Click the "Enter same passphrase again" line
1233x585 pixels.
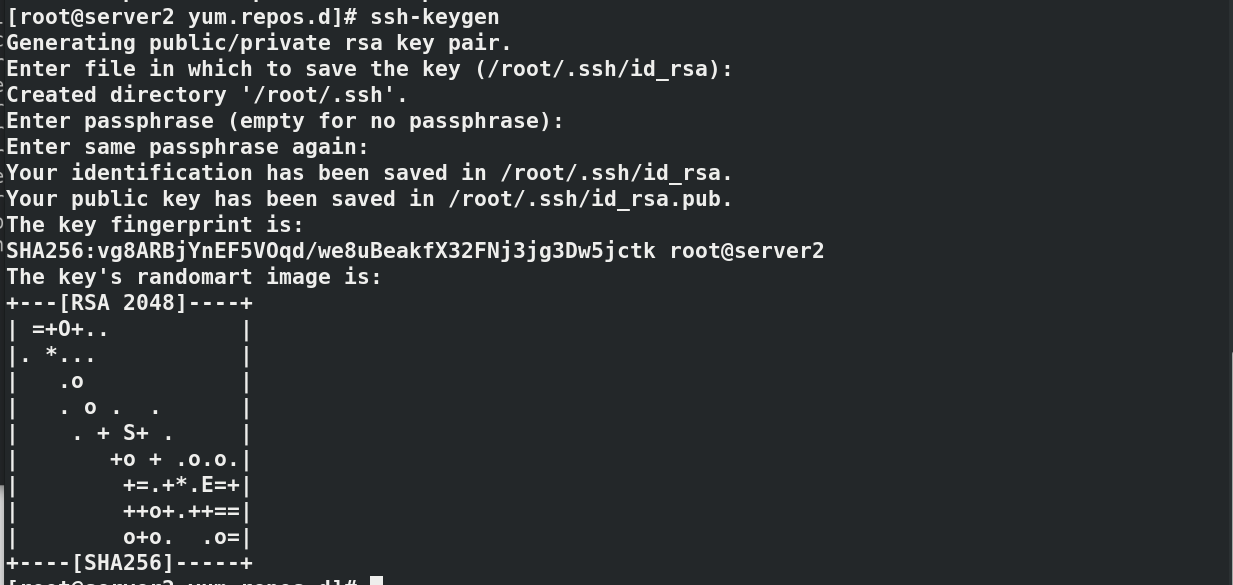(188, 147)
